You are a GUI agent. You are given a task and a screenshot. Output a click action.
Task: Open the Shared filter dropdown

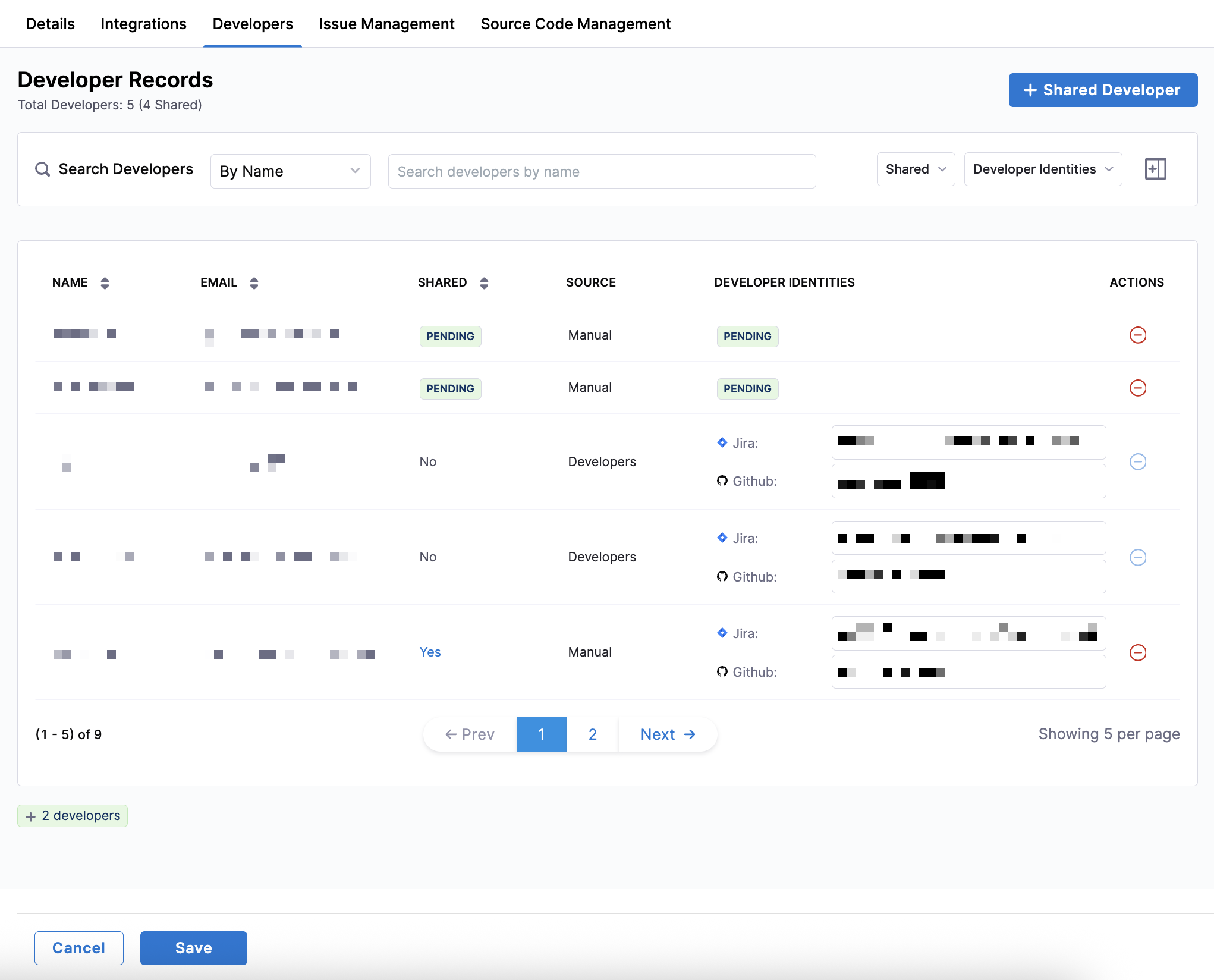tap(915, 169)
